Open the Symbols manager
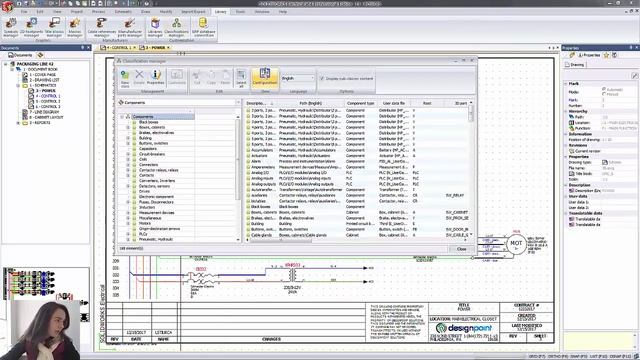The image size is (640, 360). (x=11, y=27)
